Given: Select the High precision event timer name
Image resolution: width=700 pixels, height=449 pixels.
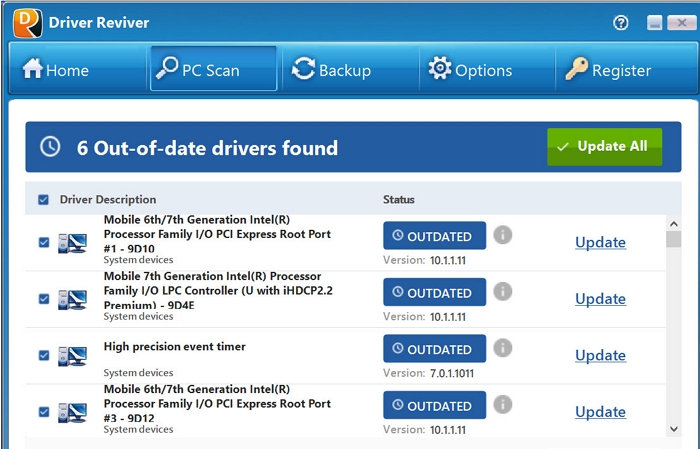Looking at the screenshot, I should tap(175, 347).
